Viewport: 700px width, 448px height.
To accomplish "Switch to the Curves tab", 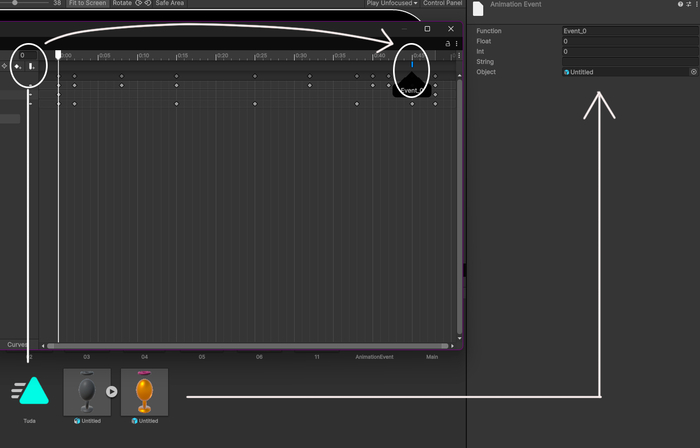I will (x=17, y=344).
